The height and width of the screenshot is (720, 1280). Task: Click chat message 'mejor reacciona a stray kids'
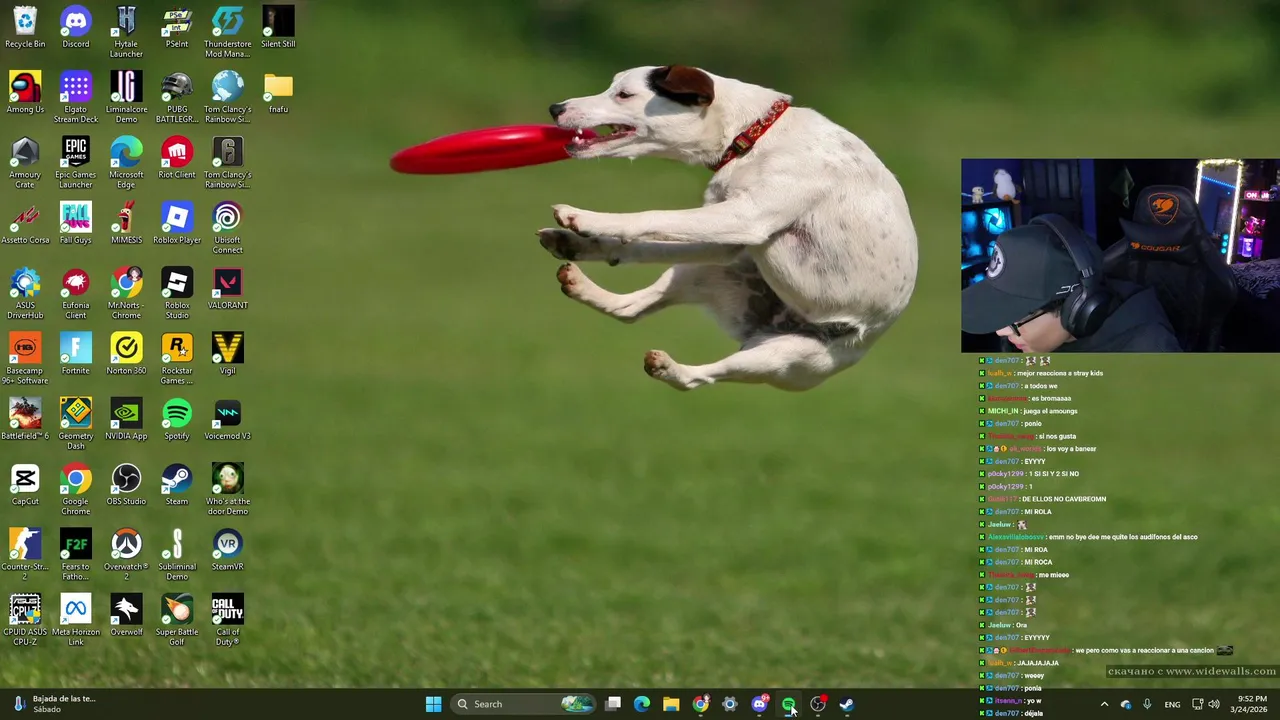tap(1059, 373)
